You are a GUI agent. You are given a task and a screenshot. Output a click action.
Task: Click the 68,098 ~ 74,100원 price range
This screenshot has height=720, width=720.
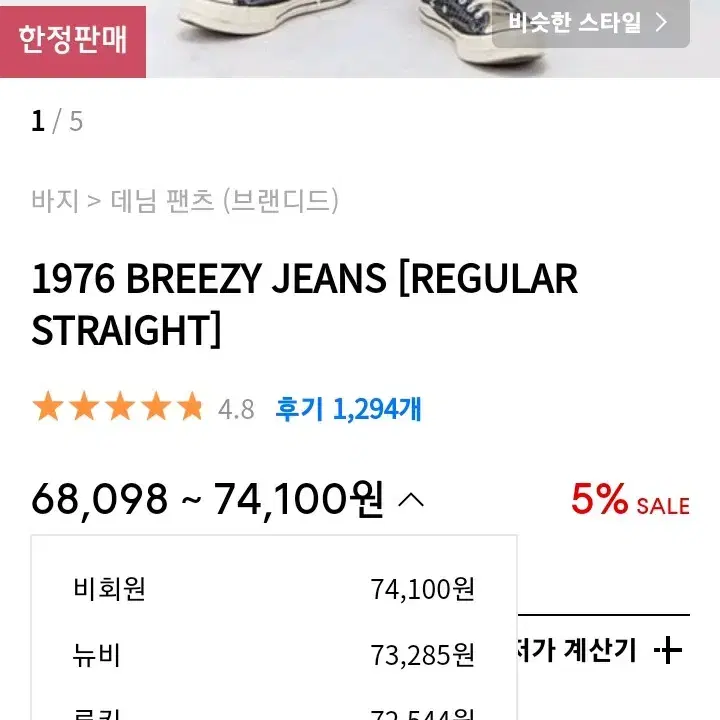click(207, 500)
